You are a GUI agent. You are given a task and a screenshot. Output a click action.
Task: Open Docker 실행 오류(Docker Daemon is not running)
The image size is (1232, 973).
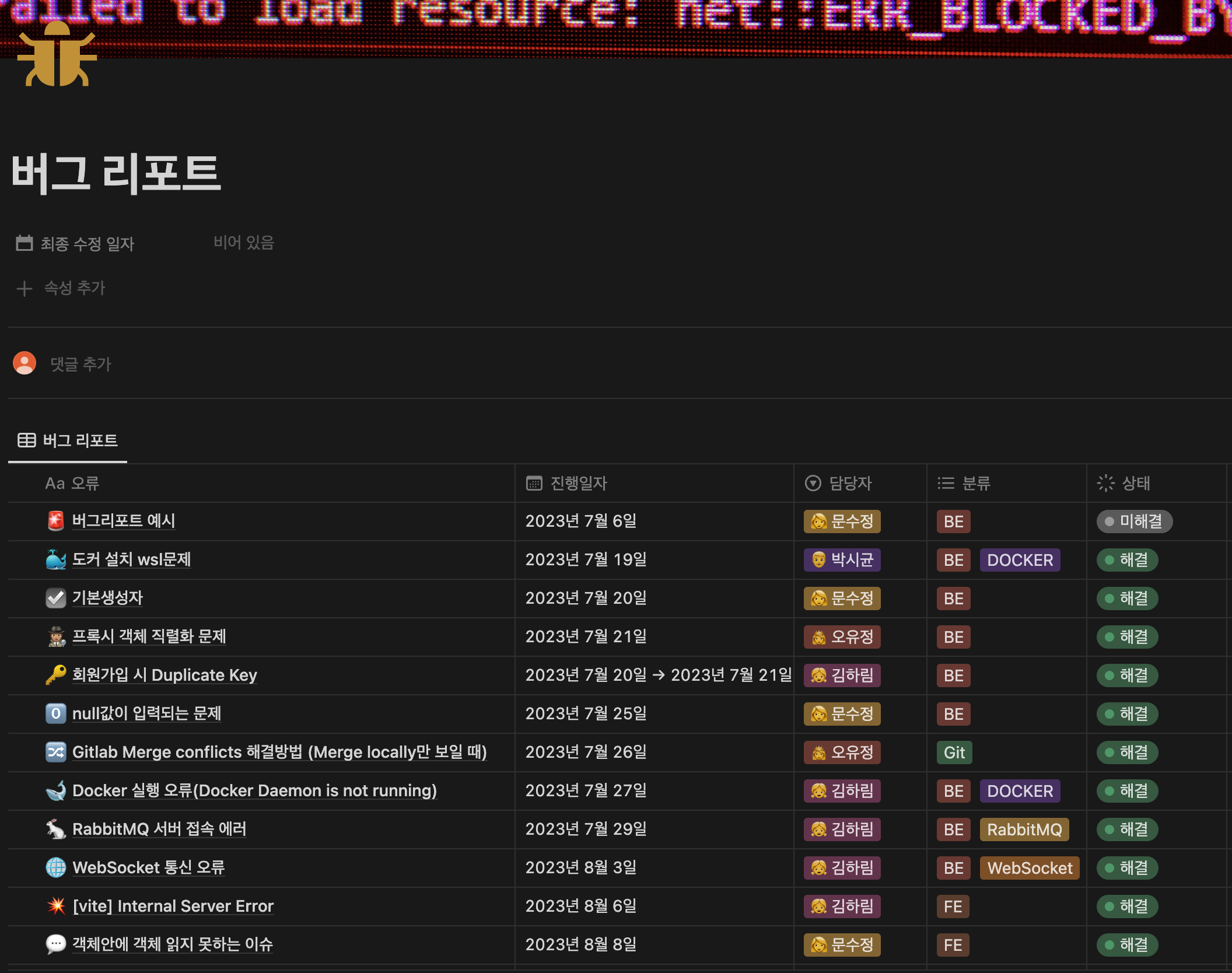(x=254, y=790)
